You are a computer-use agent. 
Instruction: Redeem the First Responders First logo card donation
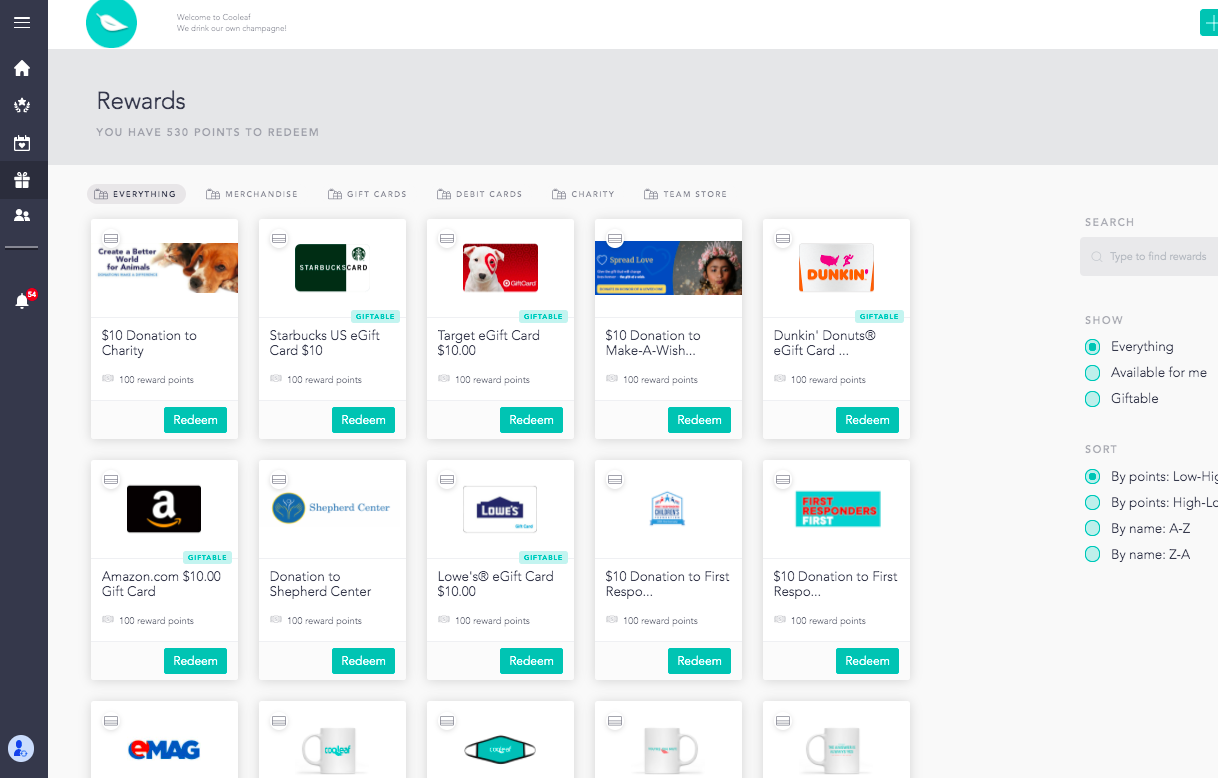click(x=867, y=661)
